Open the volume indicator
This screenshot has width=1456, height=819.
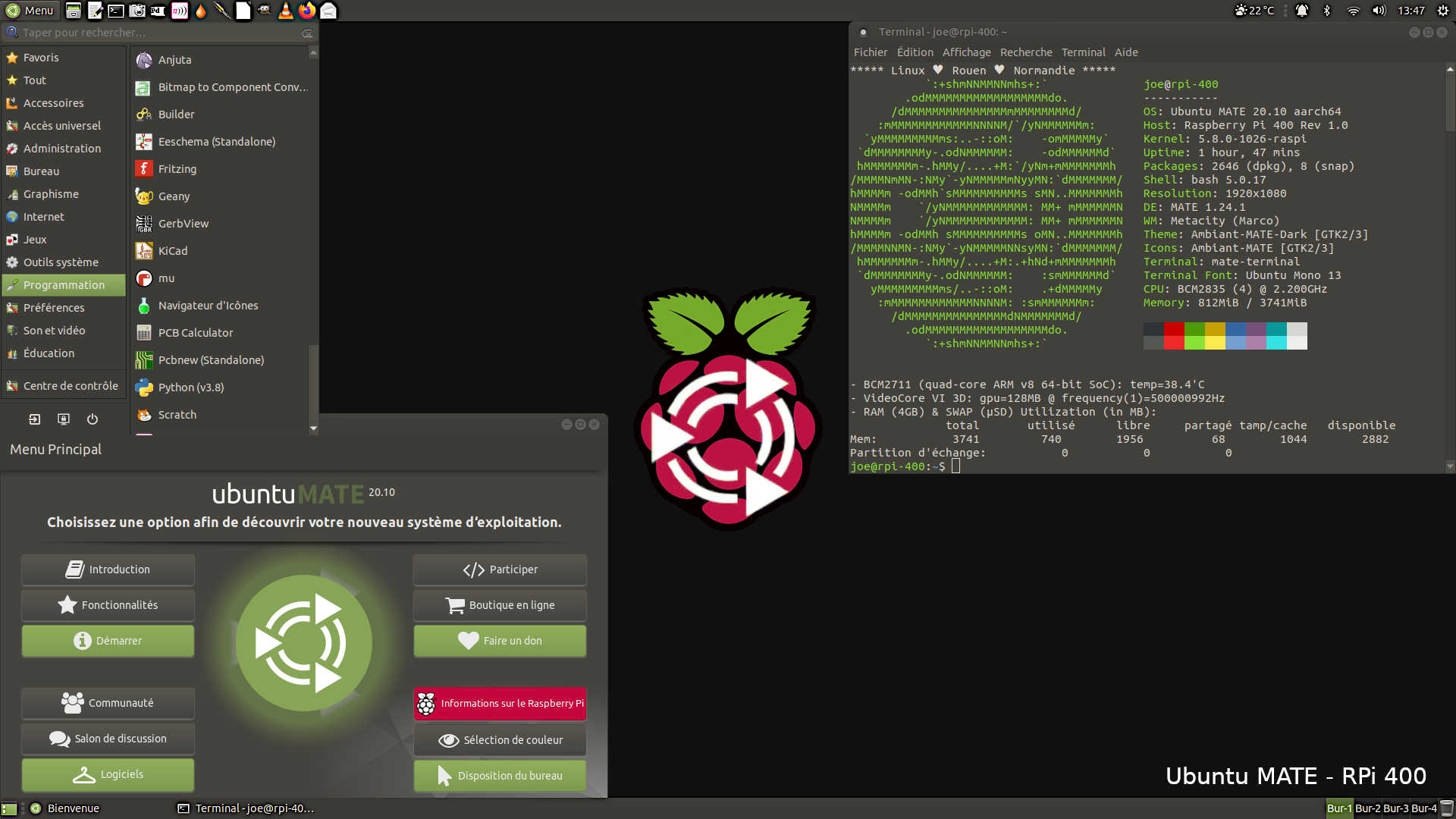click(x=1379, y=11)
